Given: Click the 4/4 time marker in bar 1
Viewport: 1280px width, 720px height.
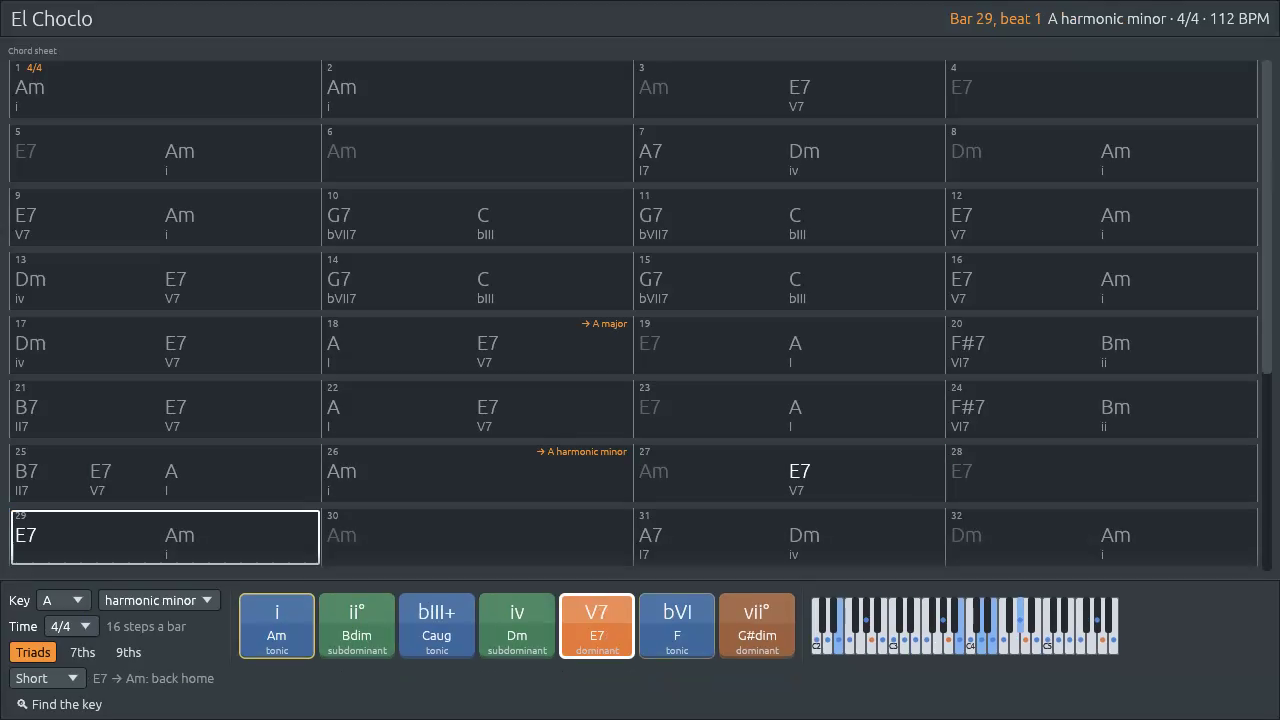Looking at the screenshot, I should tap(35, 68).
